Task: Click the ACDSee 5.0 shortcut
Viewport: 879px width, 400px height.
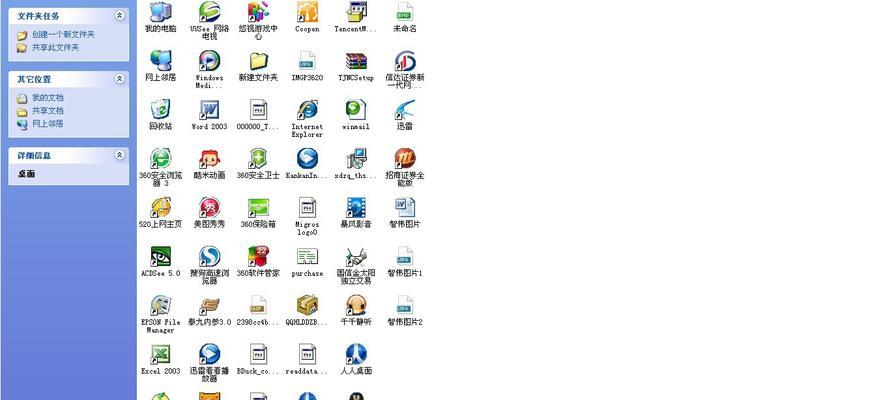Action: 160,256
